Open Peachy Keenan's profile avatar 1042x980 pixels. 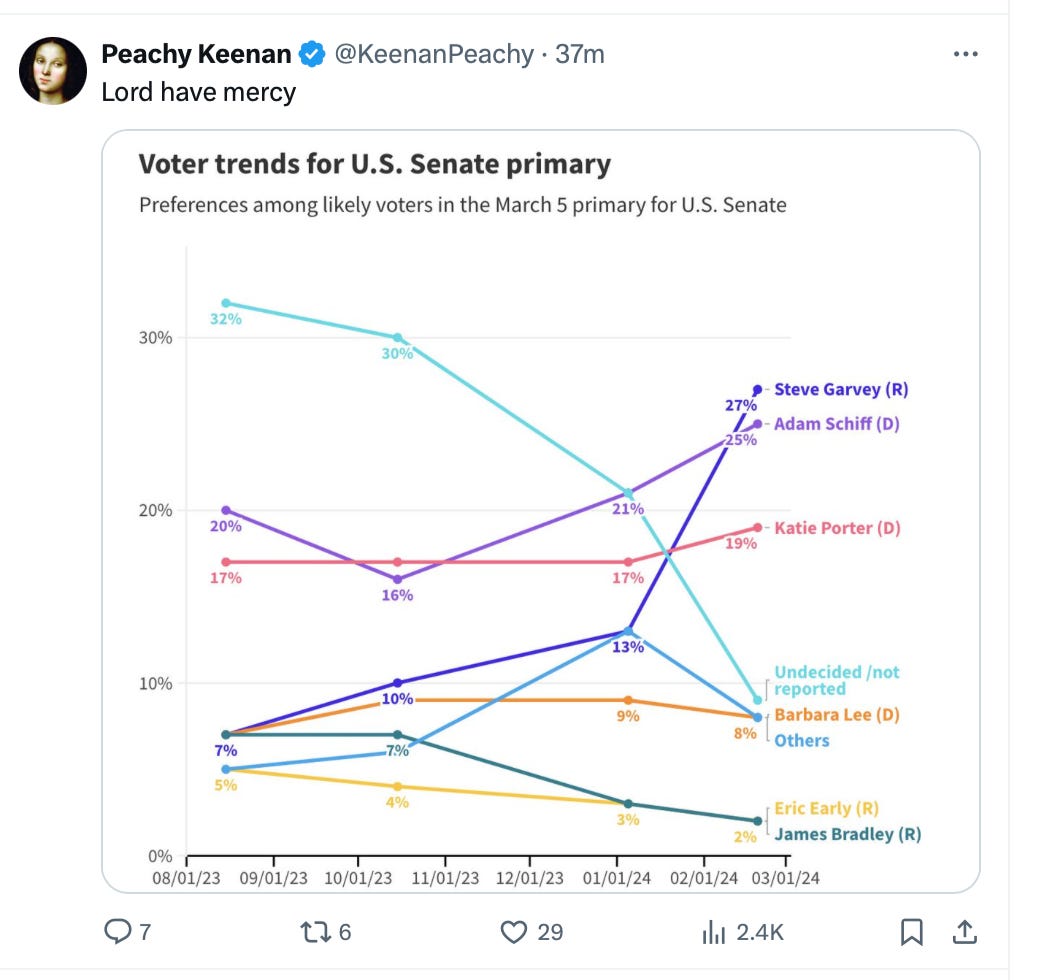(53, 70)
